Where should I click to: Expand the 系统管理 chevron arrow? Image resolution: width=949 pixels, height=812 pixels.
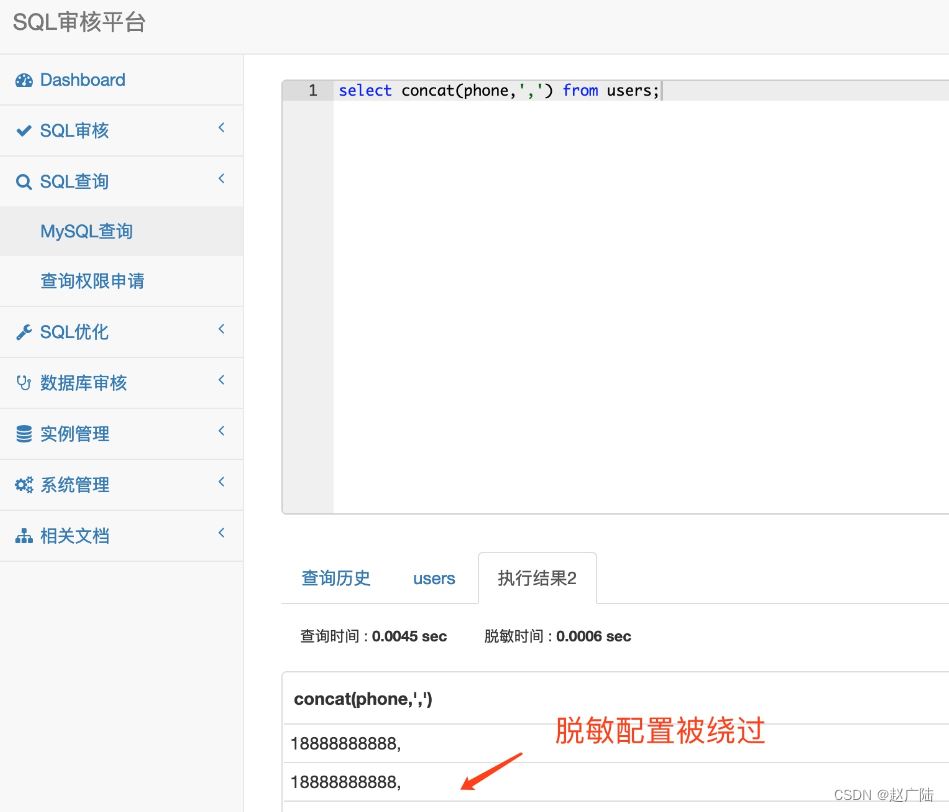222,482
